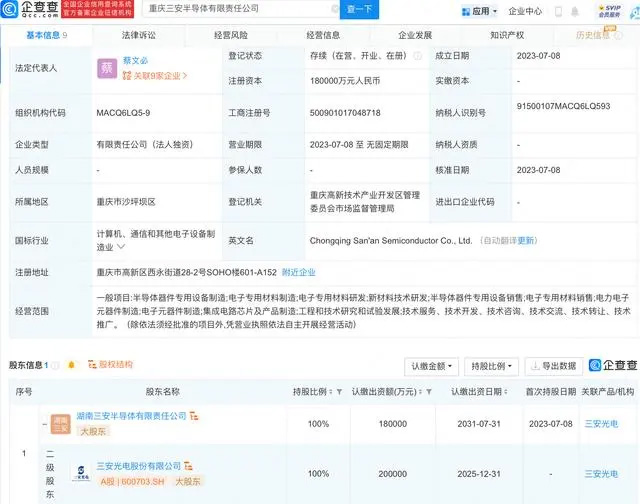Open the 股权结构 equity structure chart

pos(110,365)
